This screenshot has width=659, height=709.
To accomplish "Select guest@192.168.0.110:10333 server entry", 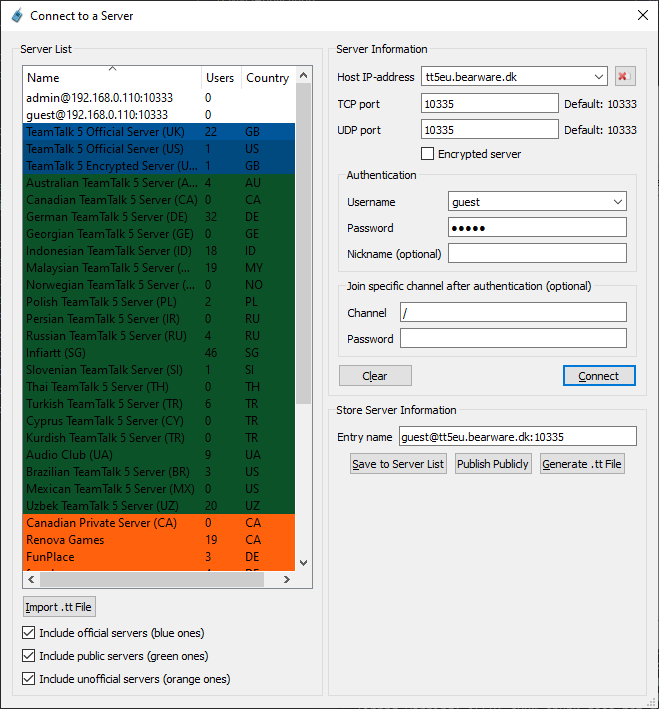I will (159, 115).
